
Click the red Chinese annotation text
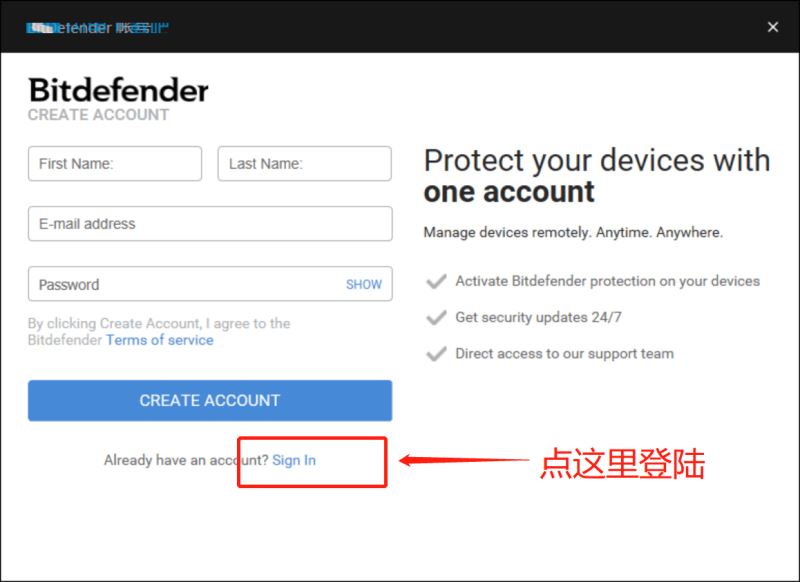pos(622,463)
